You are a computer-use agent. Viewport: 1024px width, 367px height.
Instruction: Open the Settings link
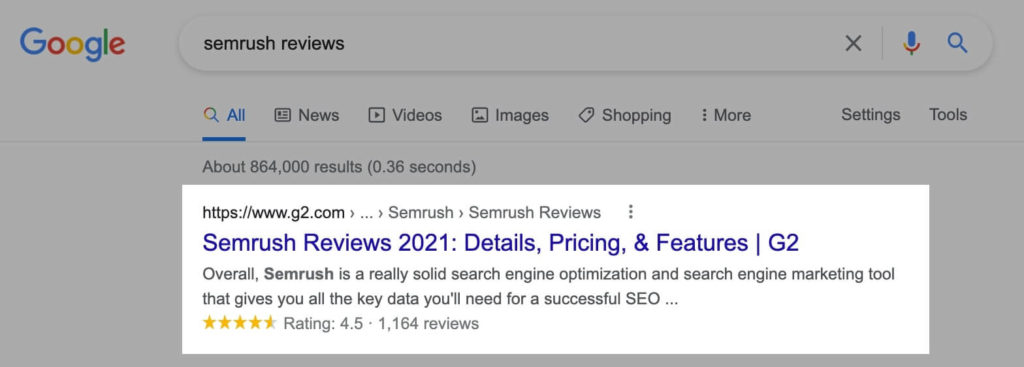[x=871, y=115]
